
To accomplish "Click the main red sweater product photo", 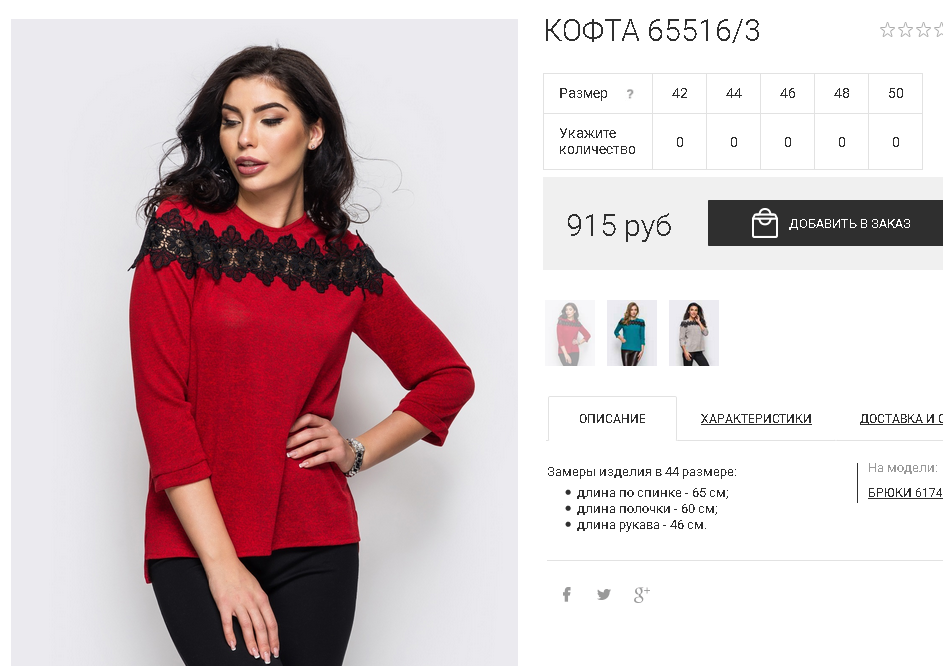I will pos(265,342).
